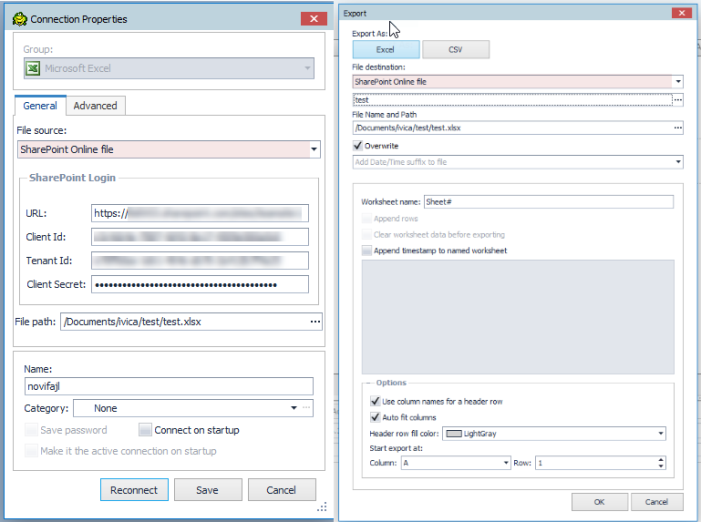
Task: Enable Append timestamp to named worksheet
Action: tap(367, 251)
